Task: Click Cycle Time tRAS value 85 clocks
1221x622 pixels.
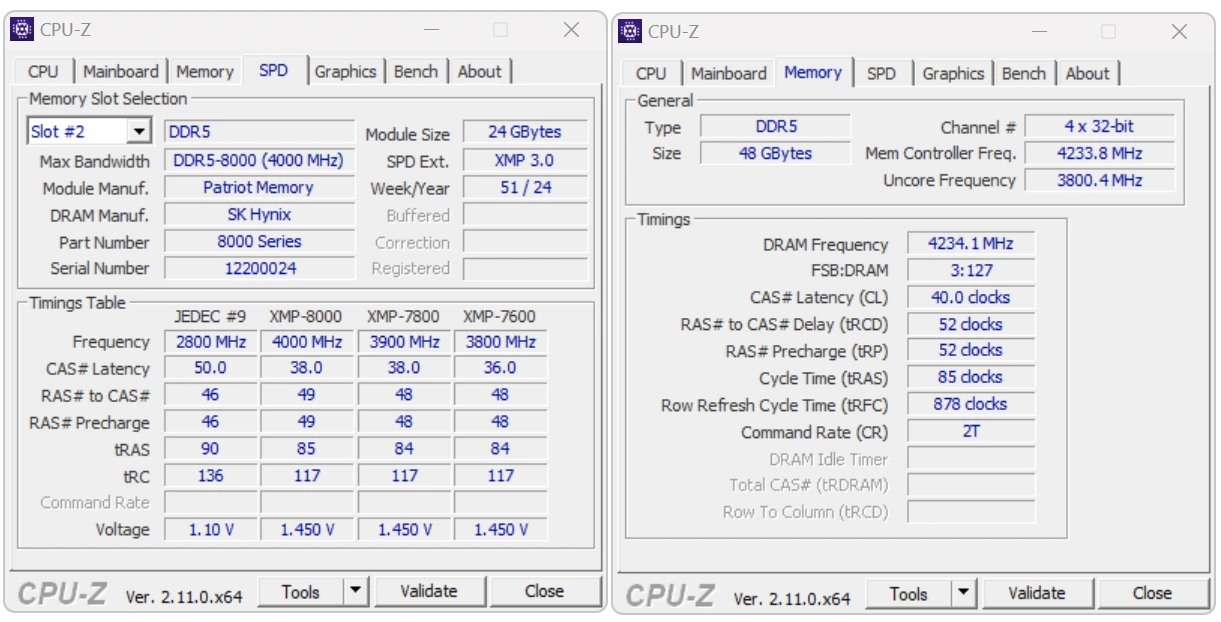Action: pos(971,377)
